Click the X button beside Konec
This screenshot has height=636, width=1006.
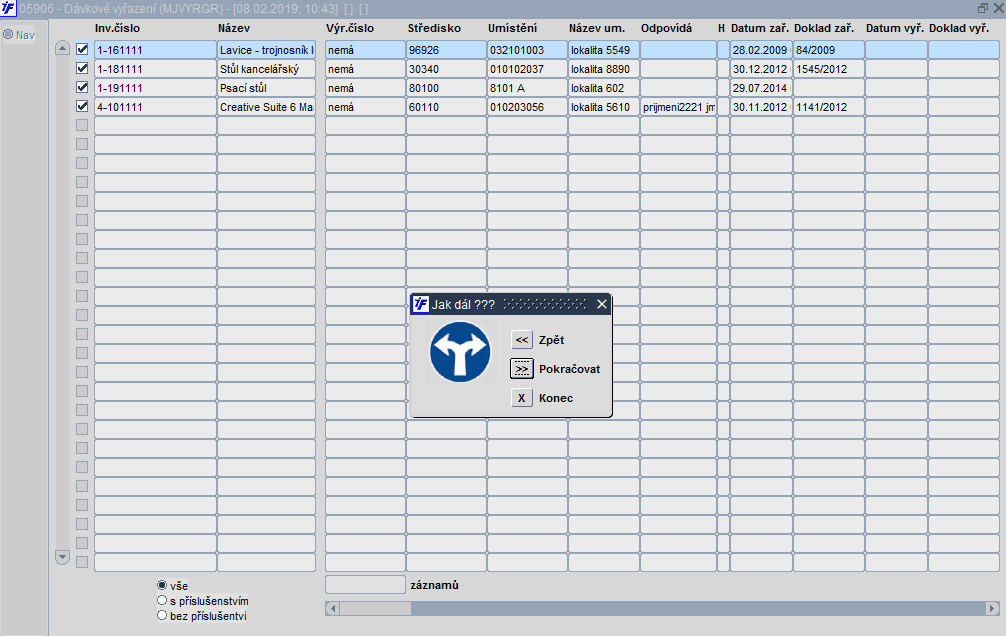[522, 398]
